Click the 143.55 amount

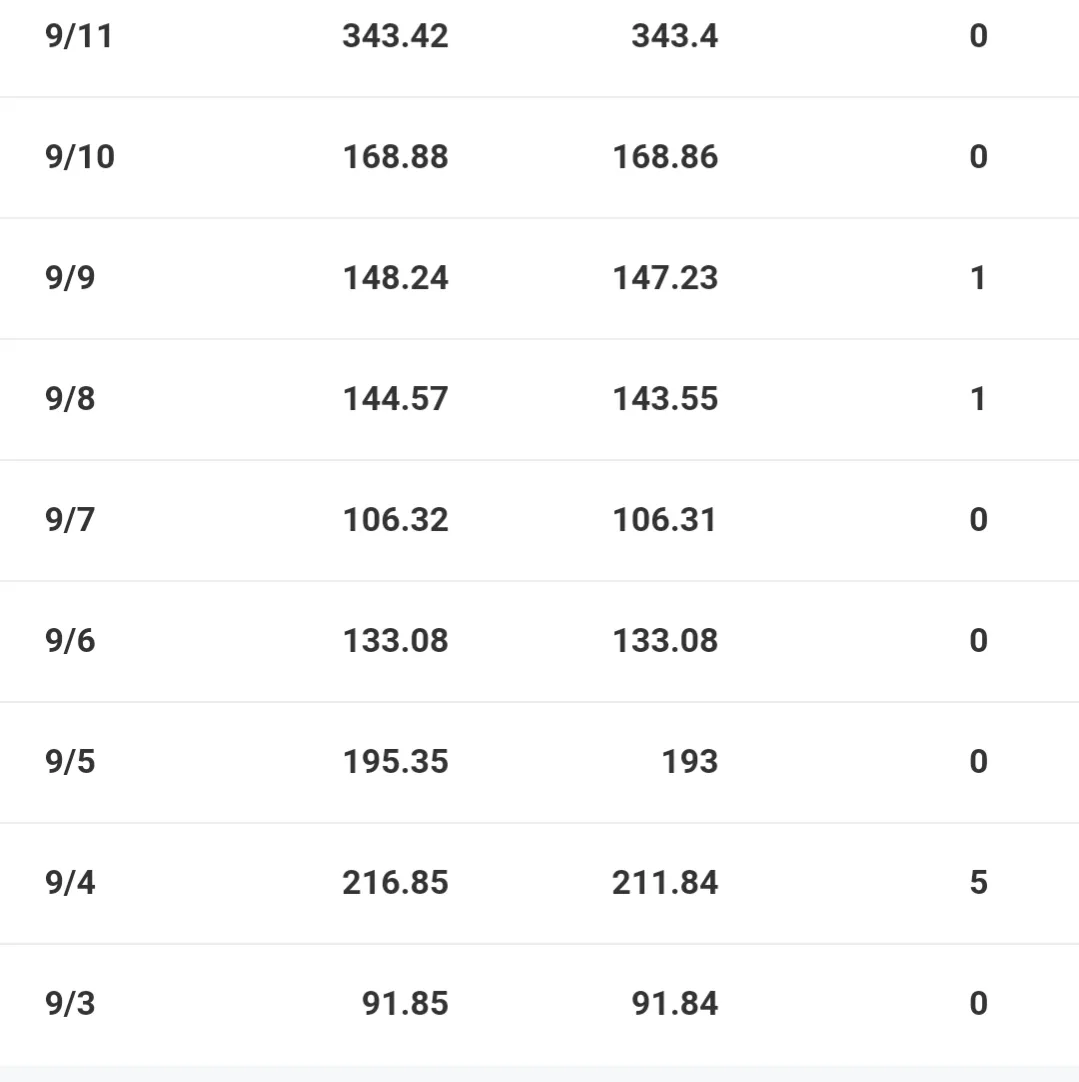[665, 399]
